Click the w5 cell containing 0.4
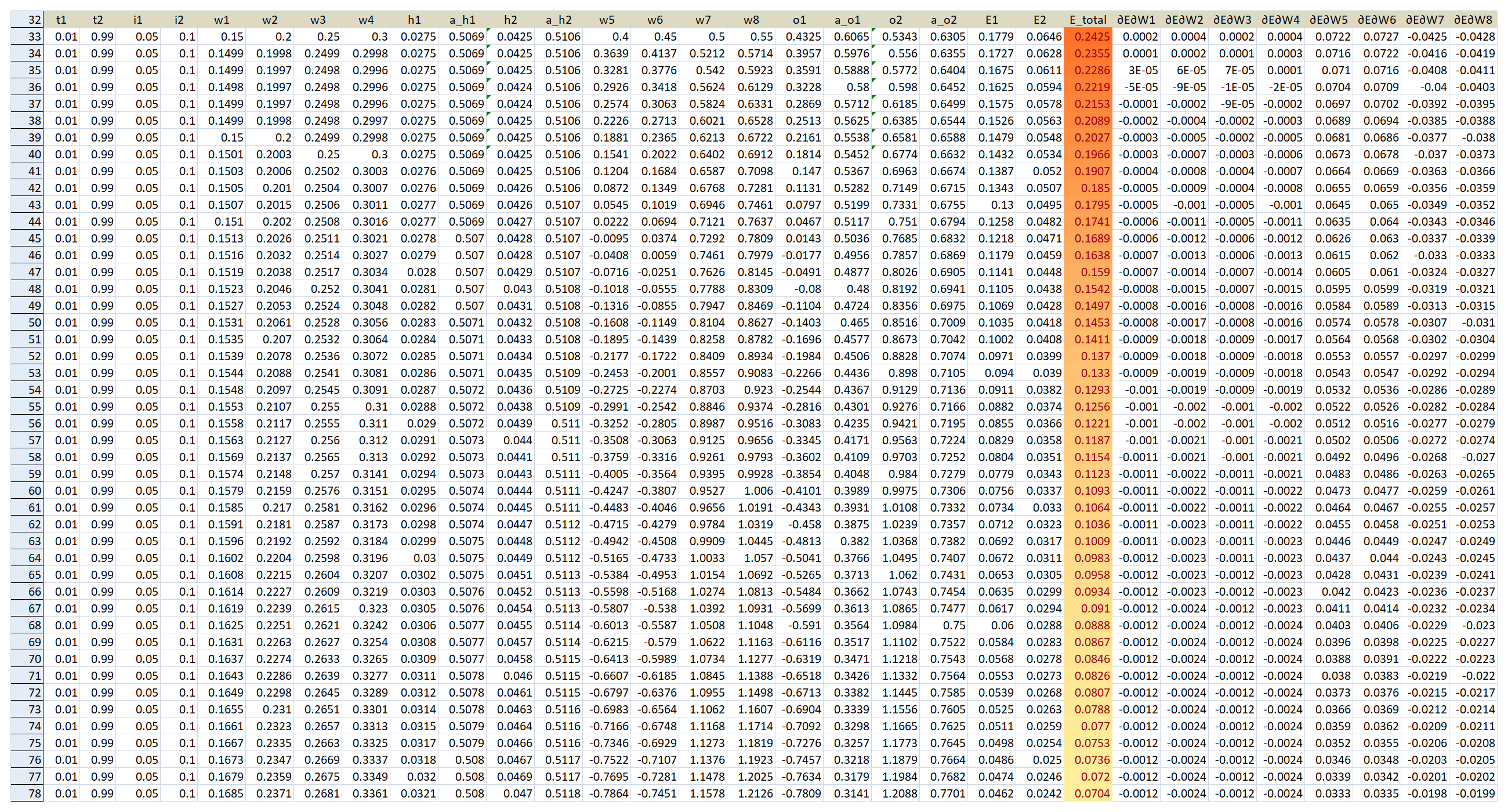The image size is (1508, 812). (x=607, y=37)
